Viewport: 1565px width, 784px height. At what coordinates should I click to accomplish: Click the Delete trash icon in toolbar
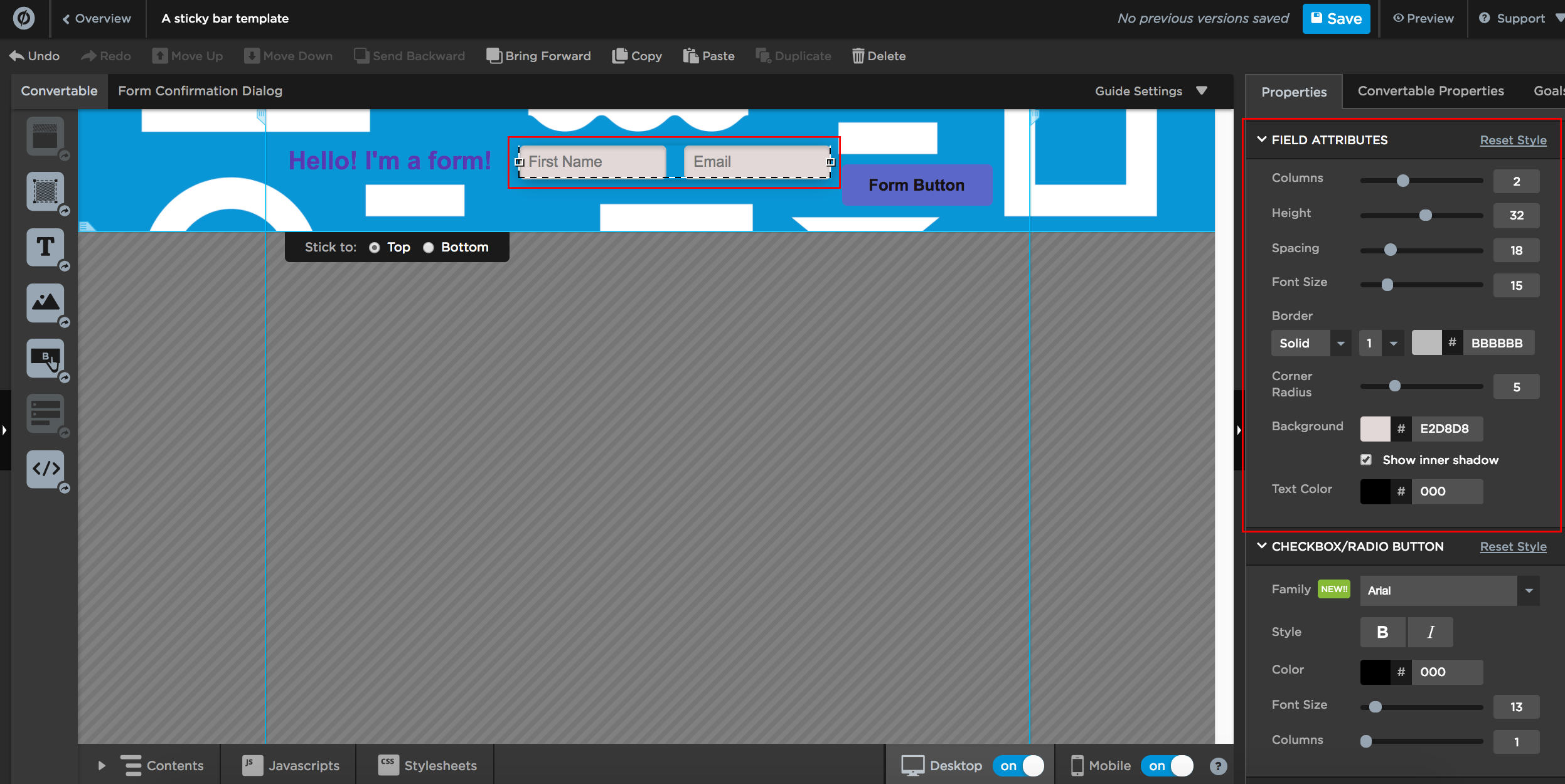tap(857, 56)
